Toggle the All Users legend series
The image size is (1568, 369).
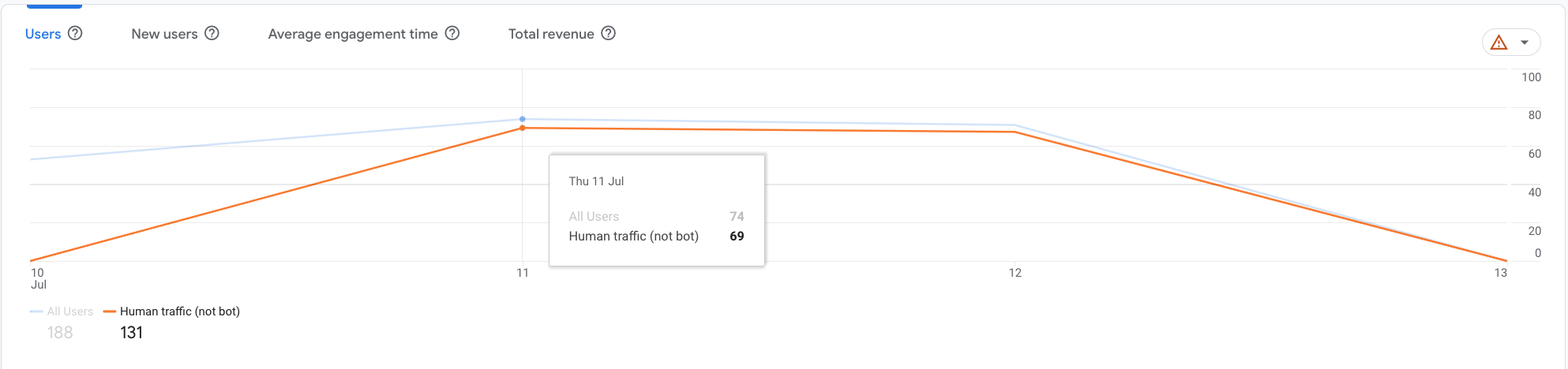click(x=69, y=311)
